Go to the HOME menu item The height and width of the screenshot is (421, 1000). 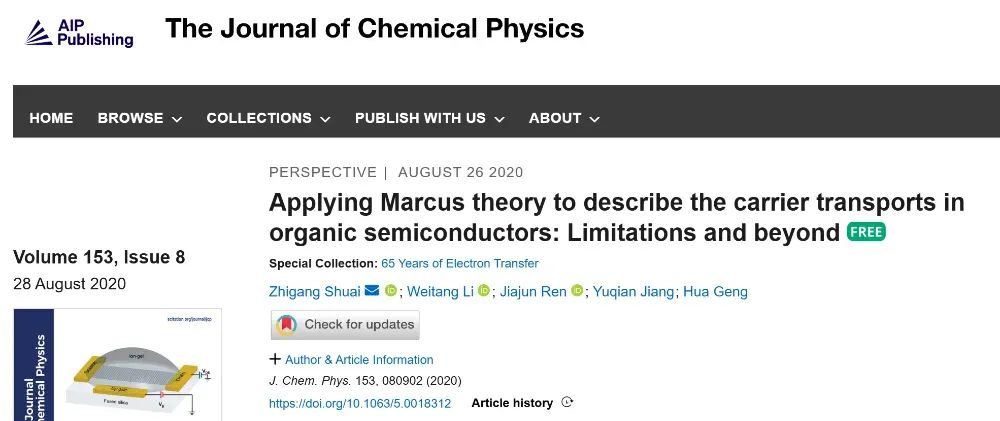(51, 118)
